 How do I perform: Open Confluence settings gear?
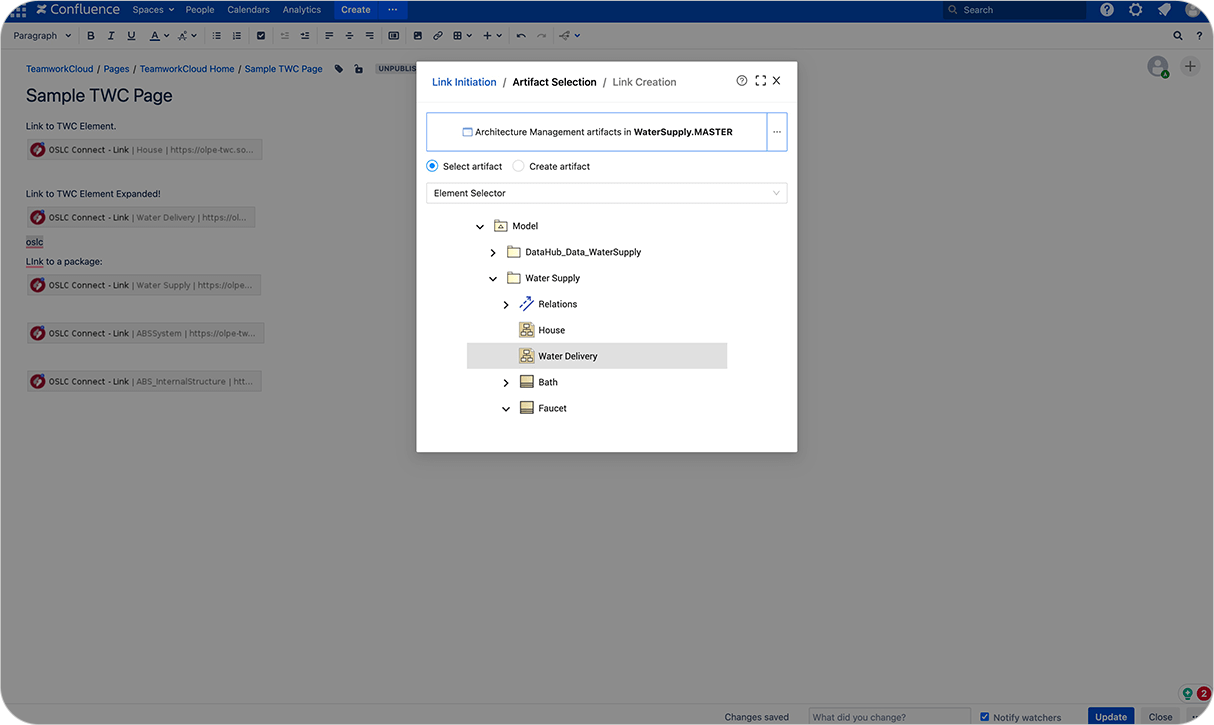pyautogui.click(x=1135, y=10)
